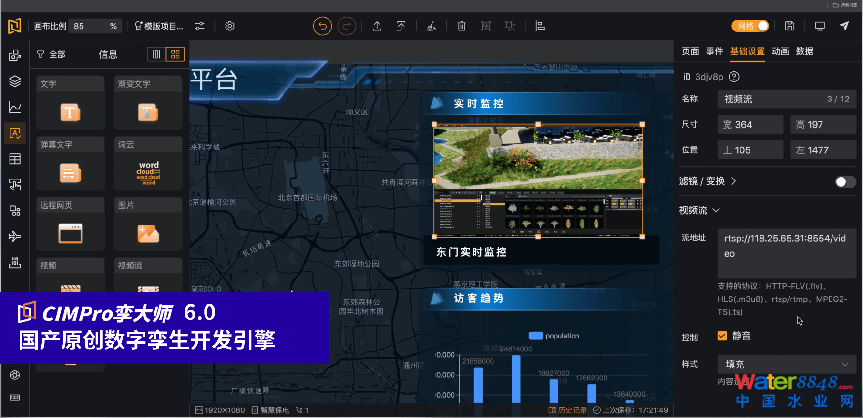Click the save icon in top toolbar
The width and height of the screenshot is (863, 418).
(790, 26)
